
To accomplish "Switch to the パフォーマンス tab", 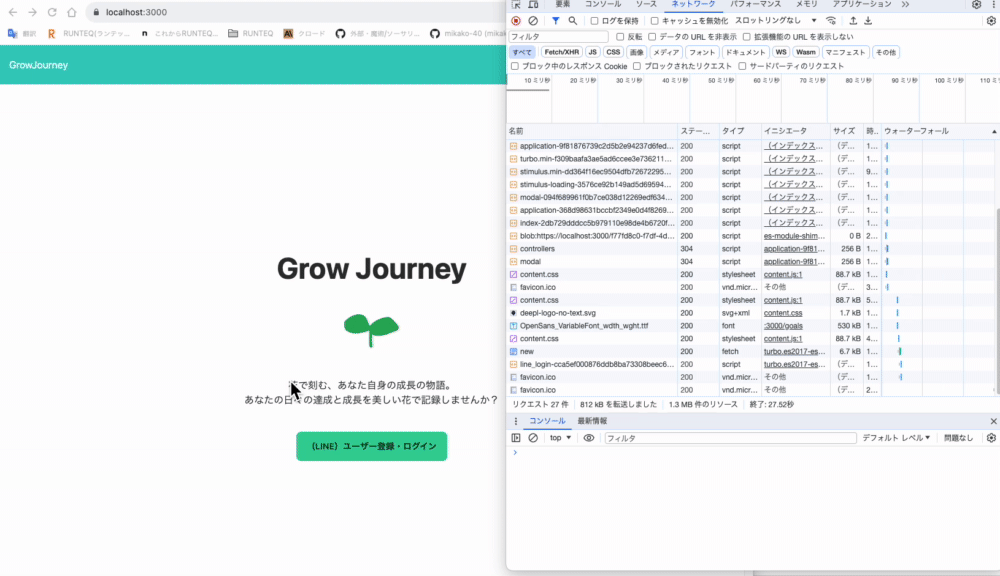I will (758, 6).
